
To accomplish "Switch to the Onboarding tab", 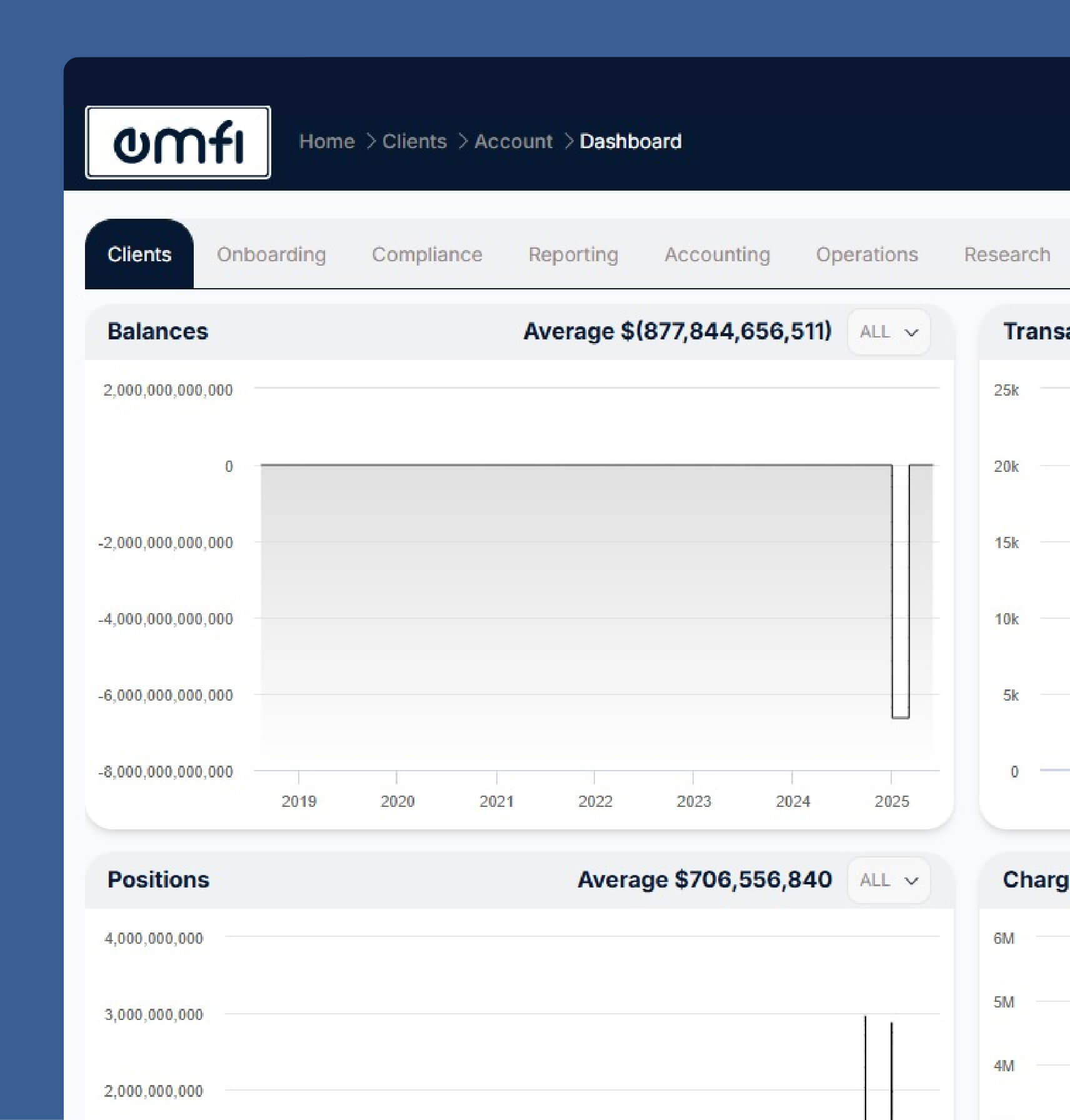I will [271, 254].
